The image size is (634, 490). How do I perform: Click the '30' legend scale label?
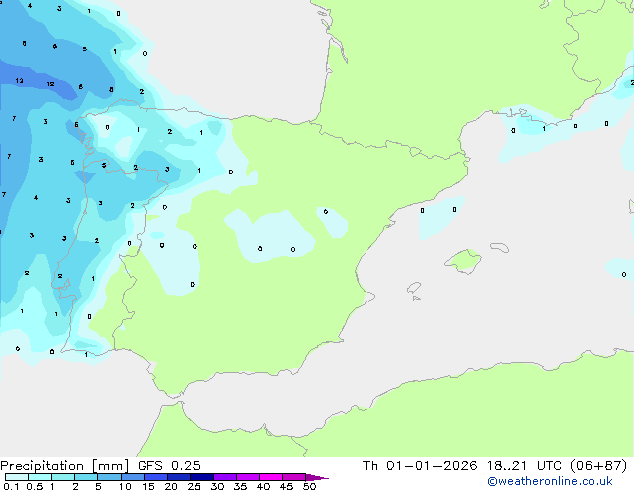217,486
